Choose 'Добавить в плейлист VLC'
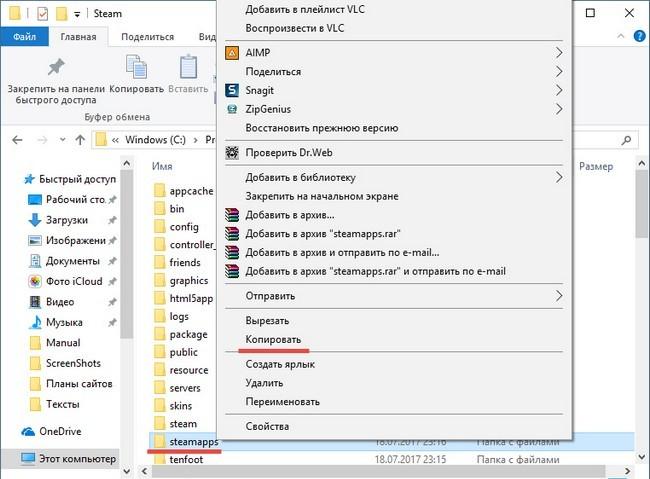 (x=305, y=9)
